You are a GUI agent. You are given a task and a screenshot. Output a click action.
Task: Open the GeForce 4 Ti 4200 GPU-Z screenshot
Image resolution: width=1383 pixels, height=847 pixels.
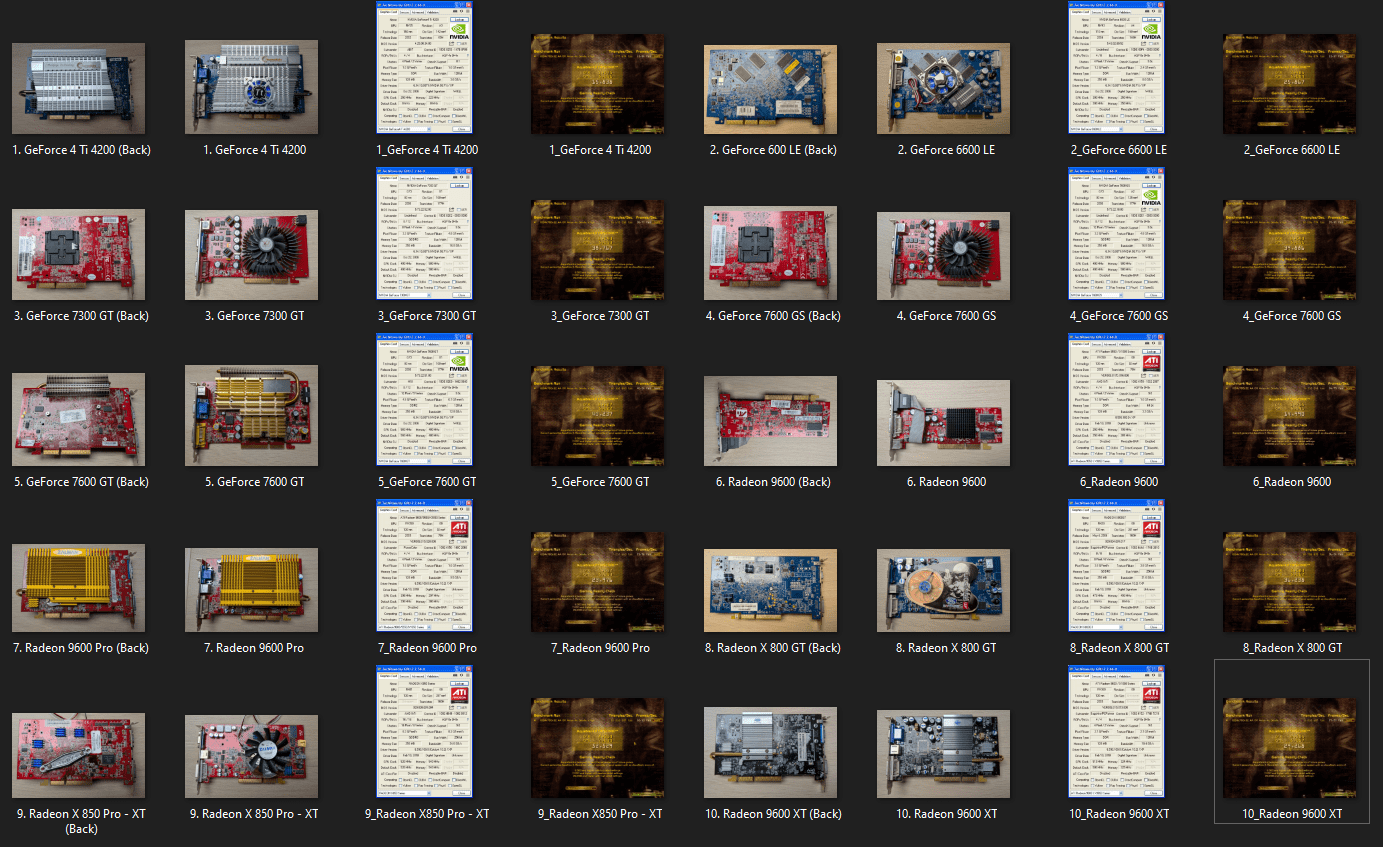[424, 68]
